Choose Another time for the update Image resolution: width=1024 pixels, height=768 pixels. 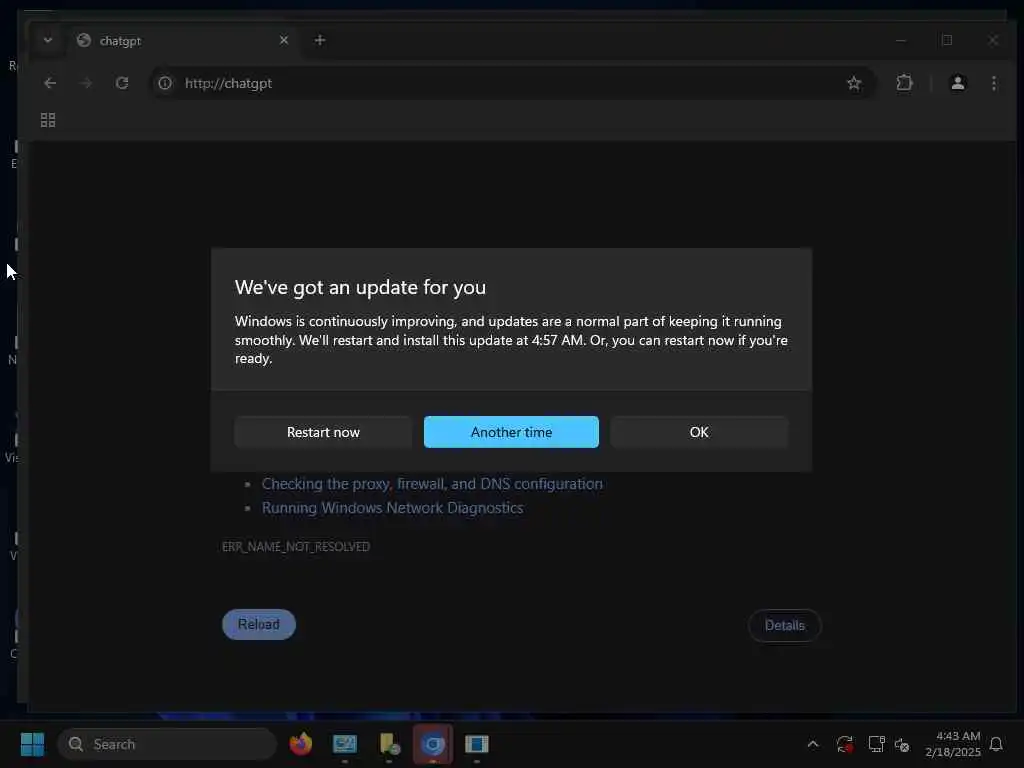tap(511, 432)
